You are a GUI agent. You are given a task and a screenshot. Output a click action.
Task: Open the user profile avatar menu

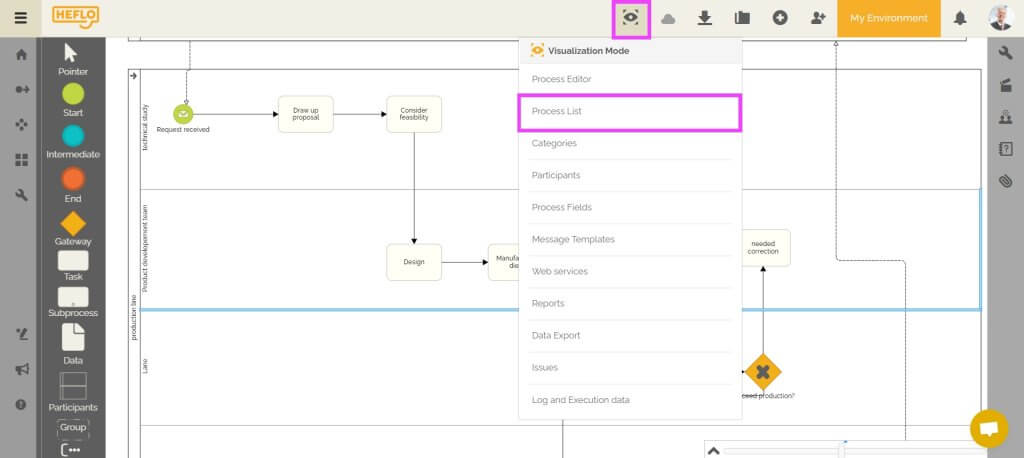click(x=1000, y=18)
